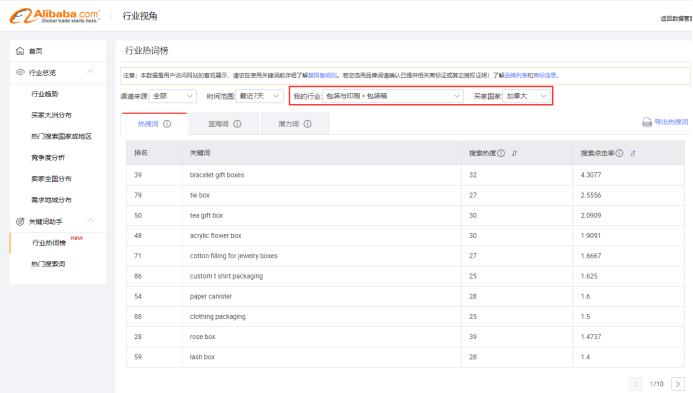Open 需求地域分布 in the sidebar
Image resolution: width=693 pixels, height=393 pixels.
tap(51, 200)
